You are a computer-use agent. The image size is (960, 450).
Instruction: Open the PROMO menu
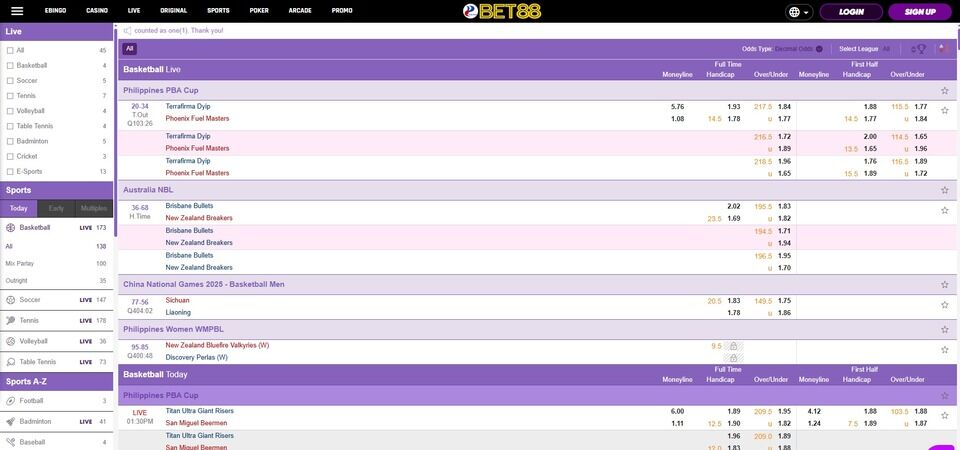tap(342, 11)
